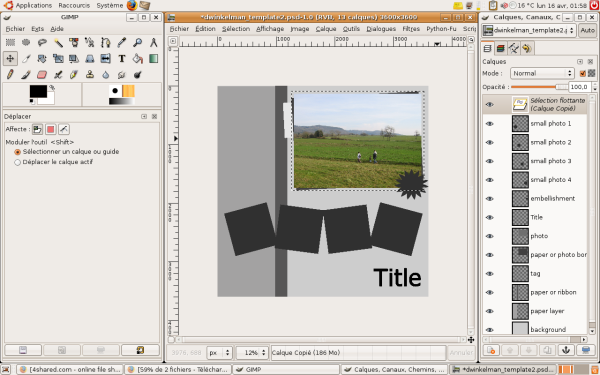
Task: Hide the 'Sélection flottante' layer
Action: pos(489,104)
